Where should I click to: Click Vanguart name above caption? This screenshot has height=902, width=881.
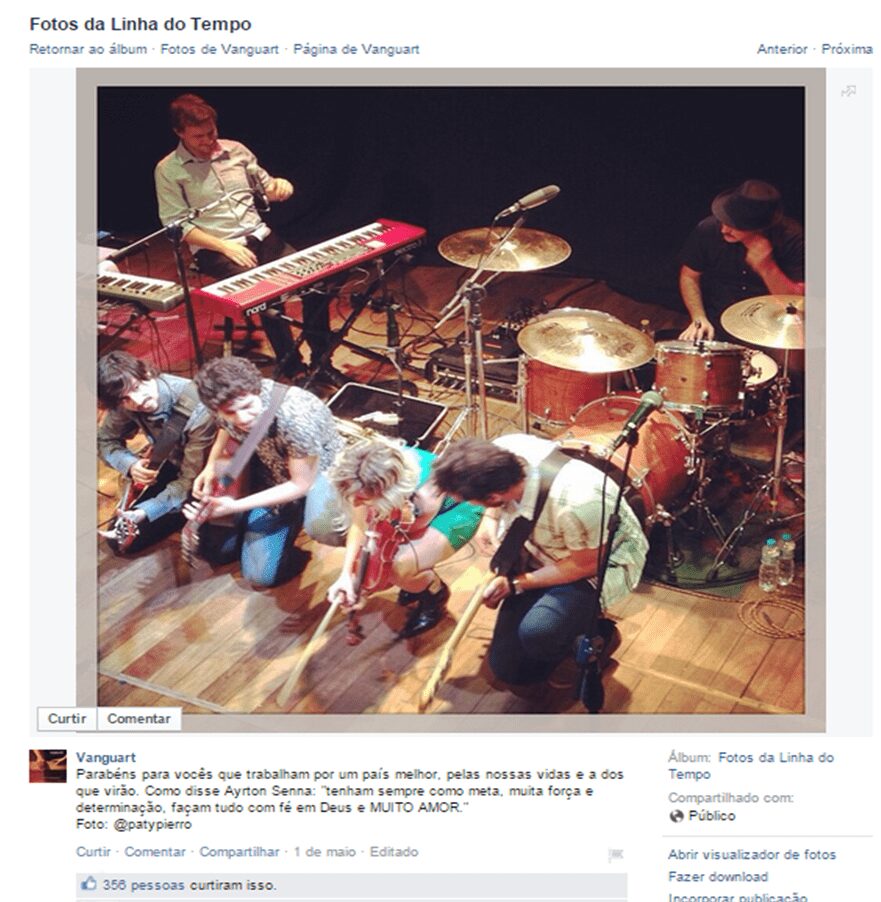pos(106,757)
